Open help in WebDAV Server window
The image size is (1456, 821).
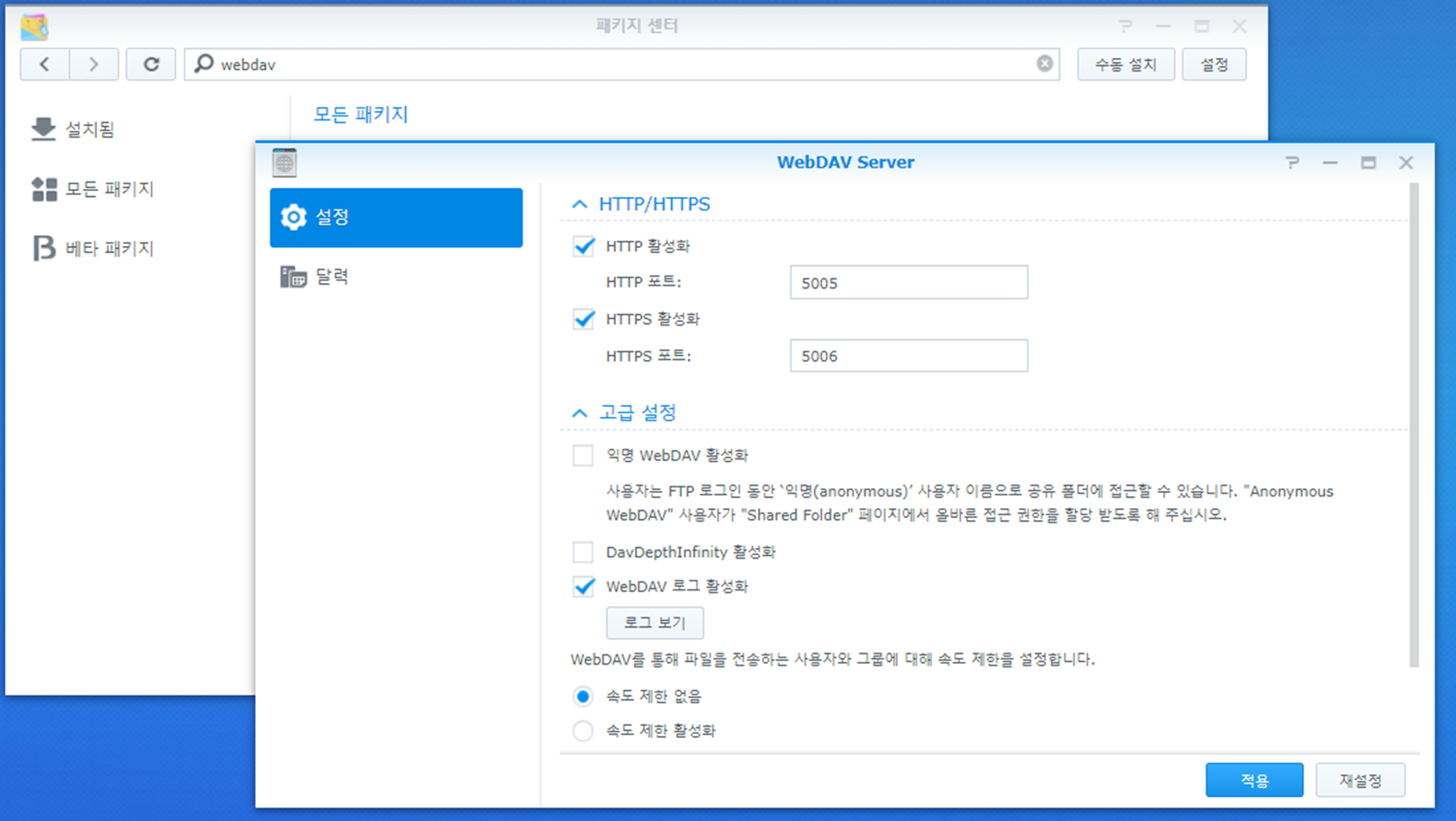(x=1292, y=163)
